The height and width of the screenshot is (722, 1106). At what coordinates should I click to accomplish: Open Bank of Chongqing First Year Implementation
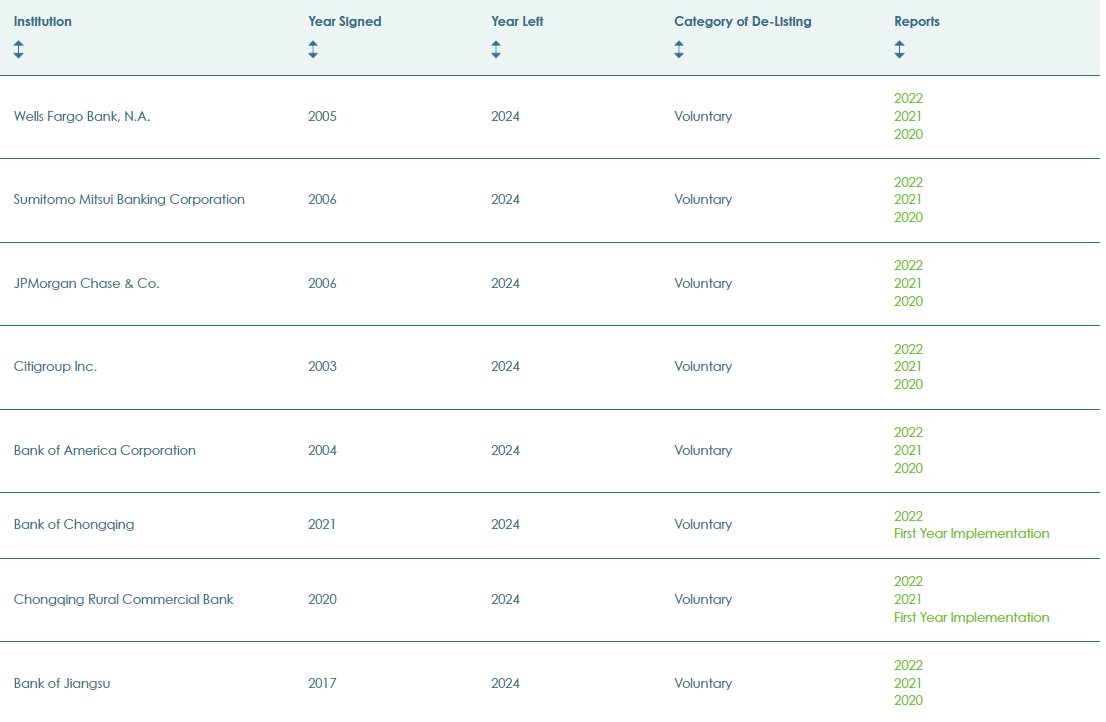coord(971,534)
